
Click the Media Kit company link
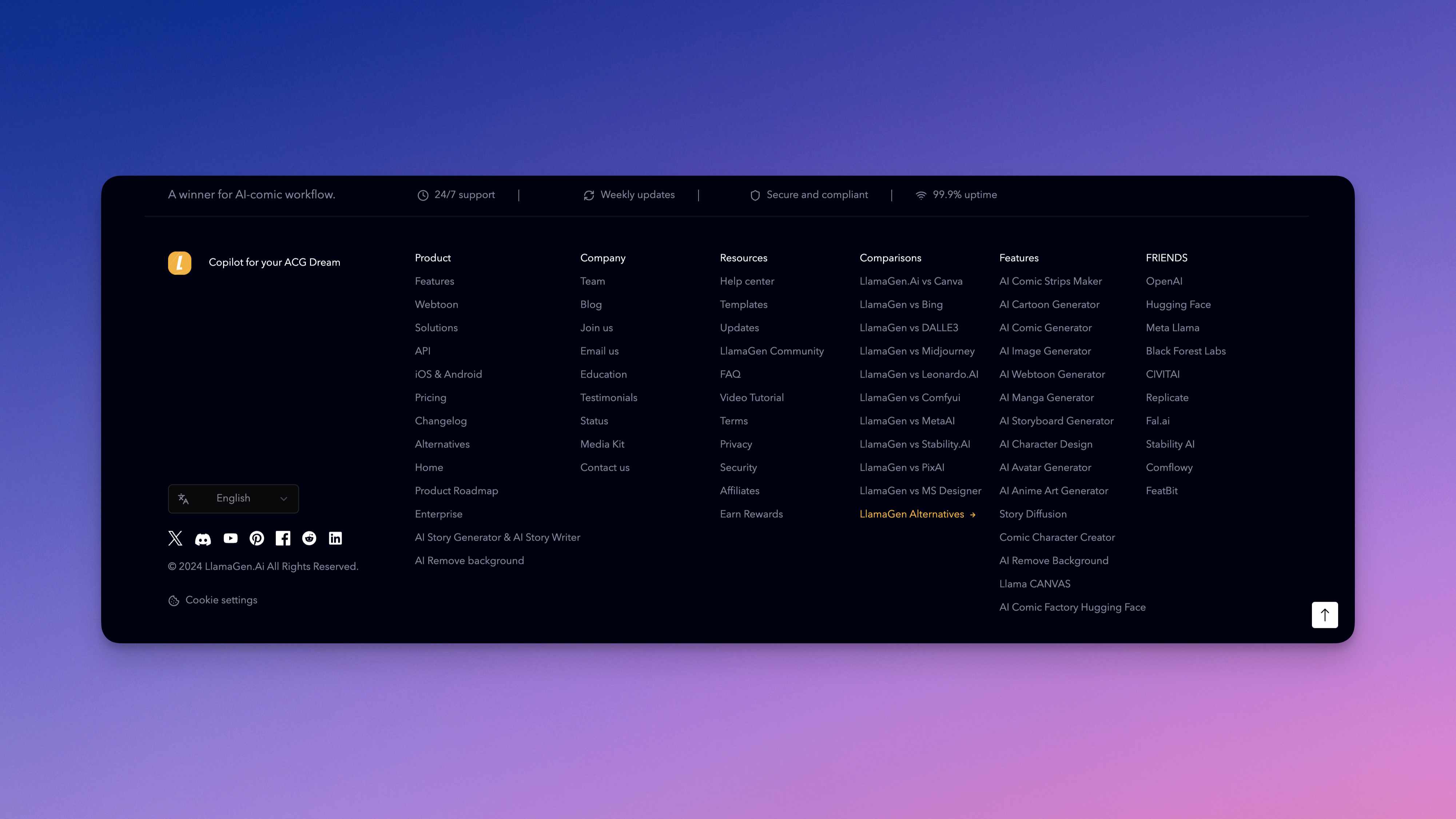click(x=602, y=444)
